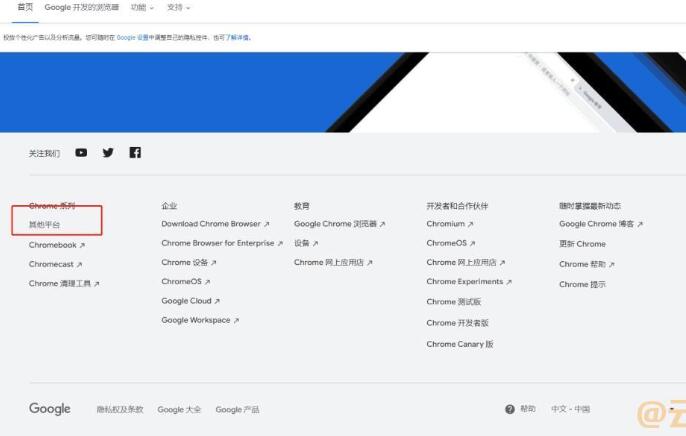
Task: Click the 关注我们 label
Action: tap(44, 153)
